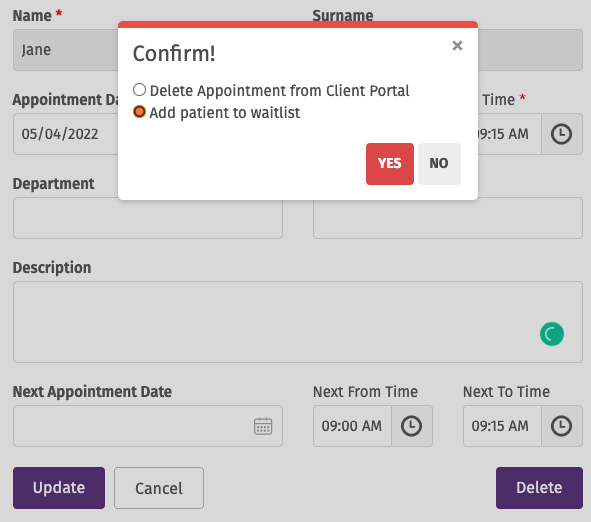
Task: Click the Cancel button
Action: click(159, 488)
